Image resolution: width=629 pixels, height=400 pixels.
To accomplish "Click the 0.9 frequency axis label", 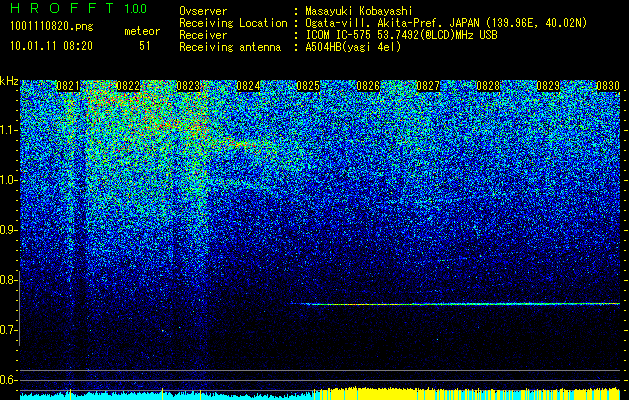I will 8,230.
